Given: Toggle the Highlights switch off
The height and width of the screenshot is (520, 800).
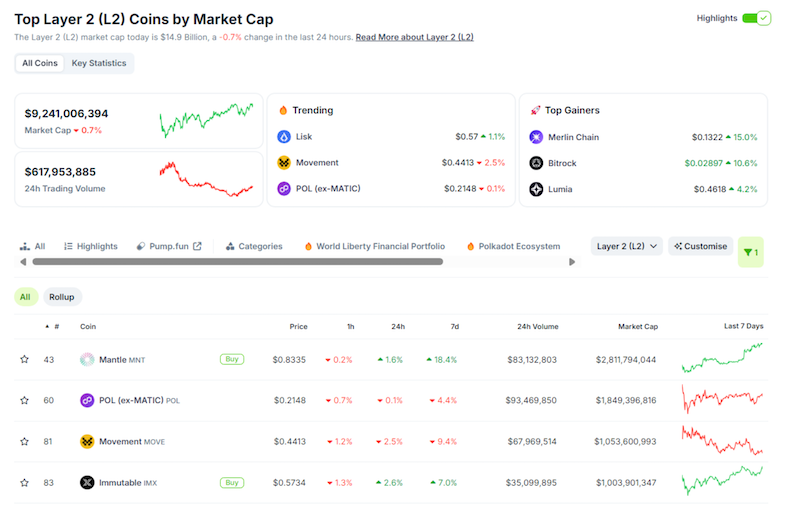Looking at the screenshot, I should tap(756, 18).
